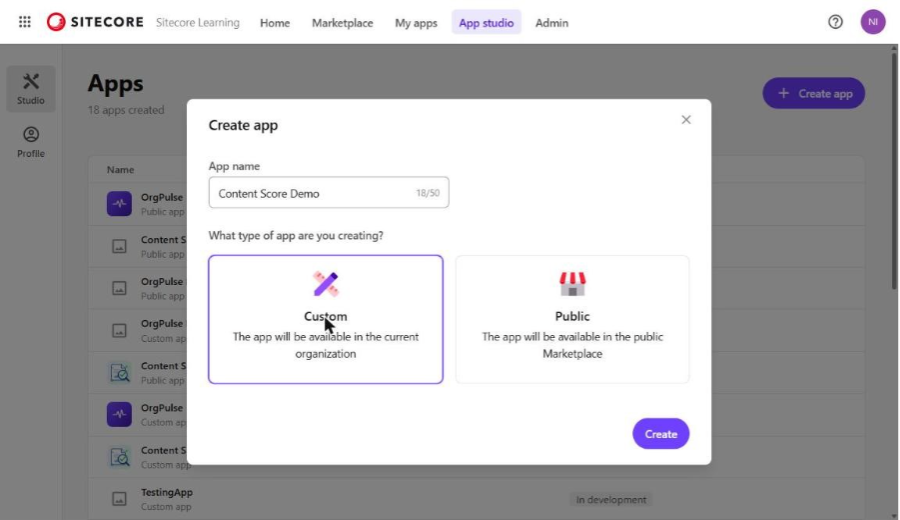Viewport: 900px width, 520px height.
Task: Select the Studio sidebar icon
Action: pyautogui.click(x=31, y=89)
